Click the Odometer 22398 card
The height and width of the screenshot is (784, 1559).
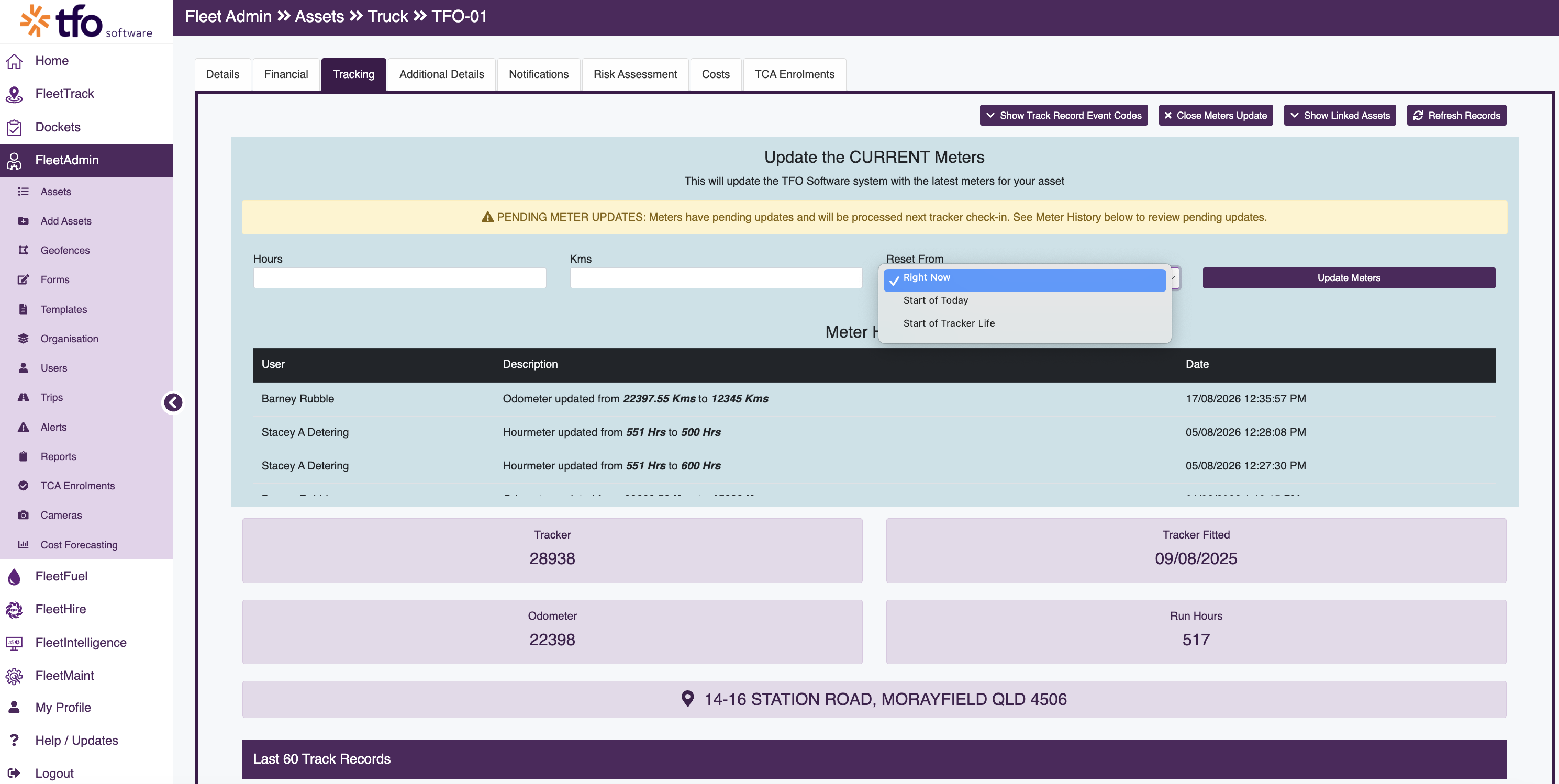tap(552, 632)
